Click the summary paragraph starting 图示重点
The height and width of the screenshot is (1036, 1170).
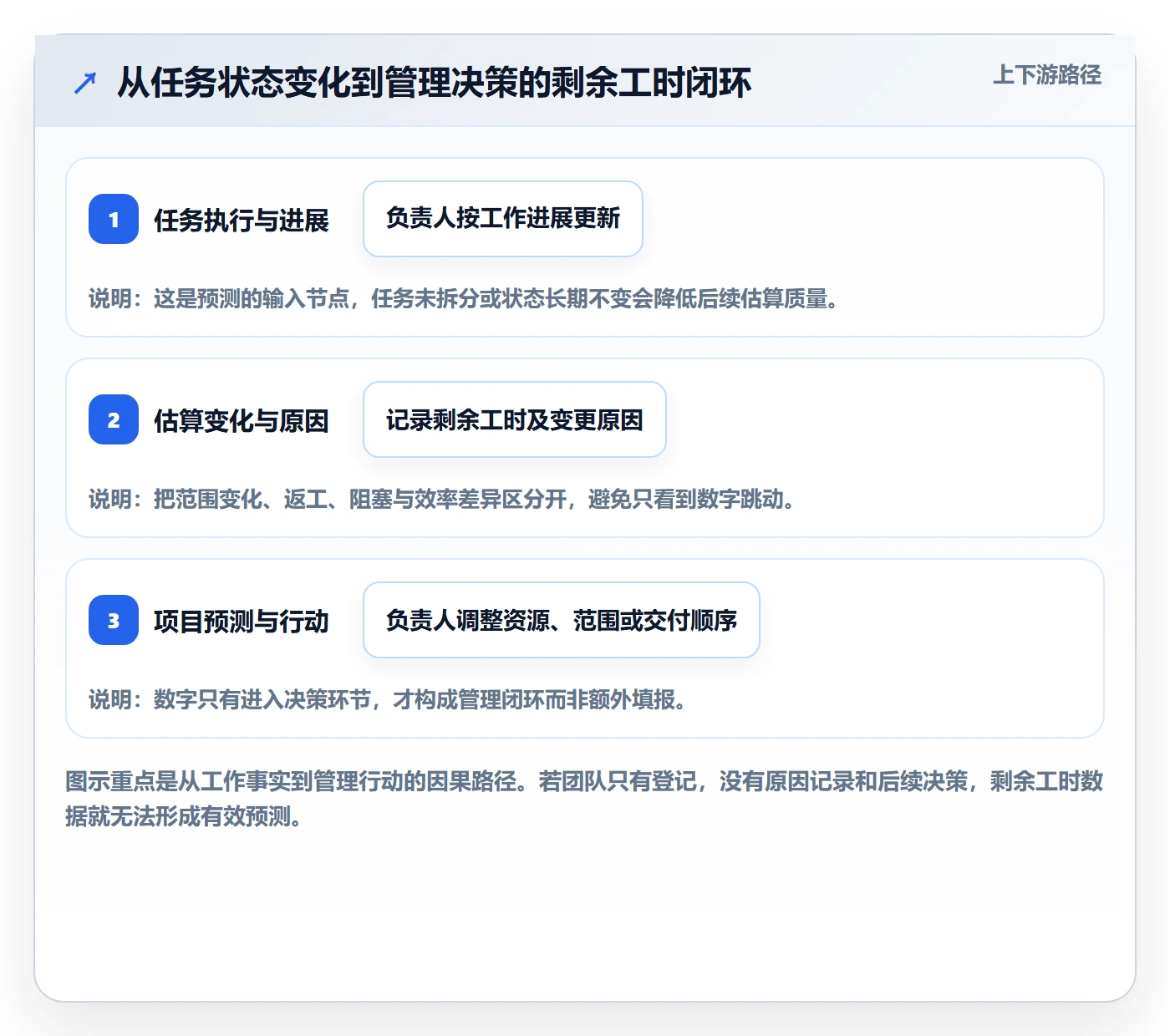point(584,799)
